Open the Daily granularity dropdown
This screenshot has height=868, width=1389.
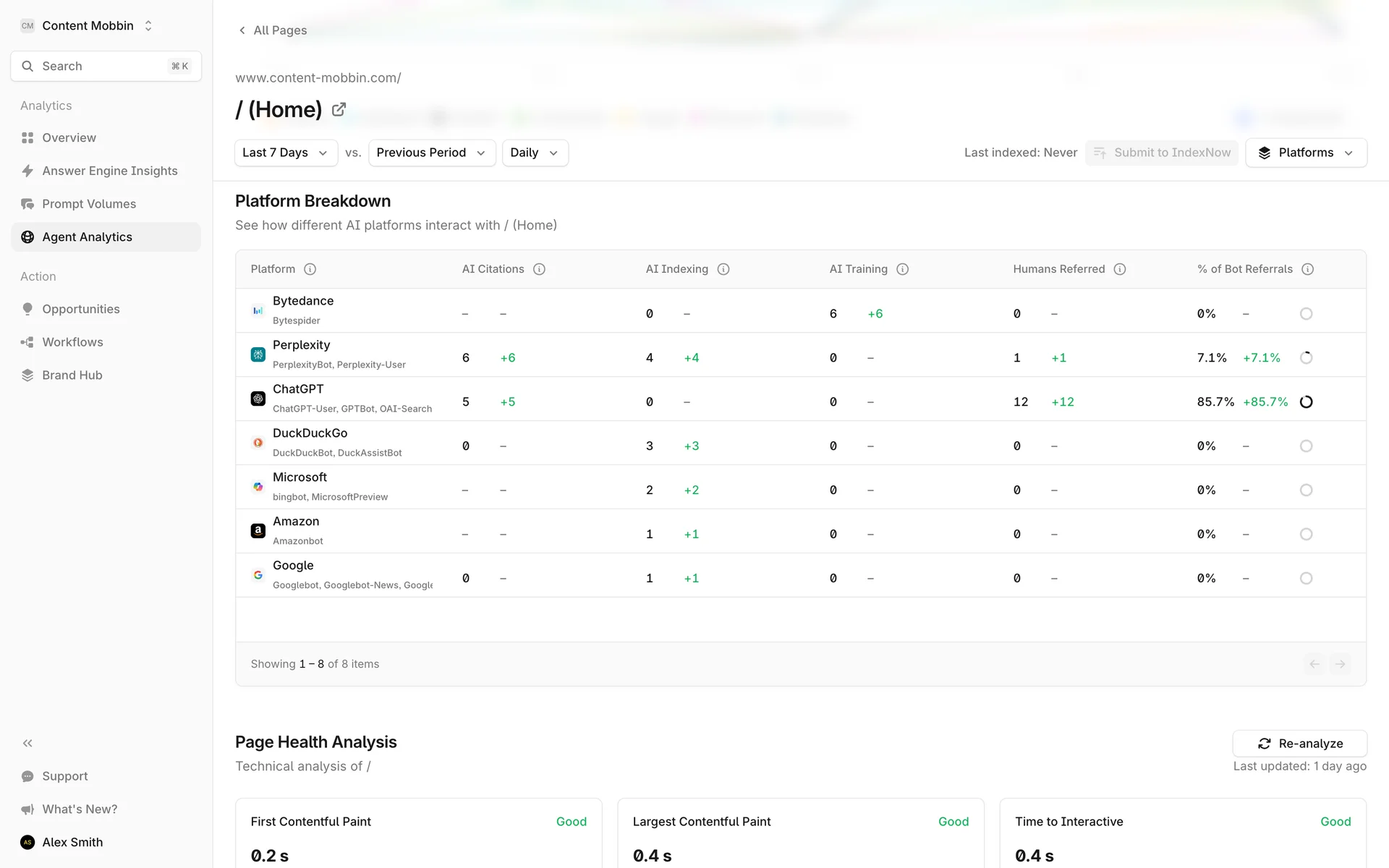[x=534, y=153]
